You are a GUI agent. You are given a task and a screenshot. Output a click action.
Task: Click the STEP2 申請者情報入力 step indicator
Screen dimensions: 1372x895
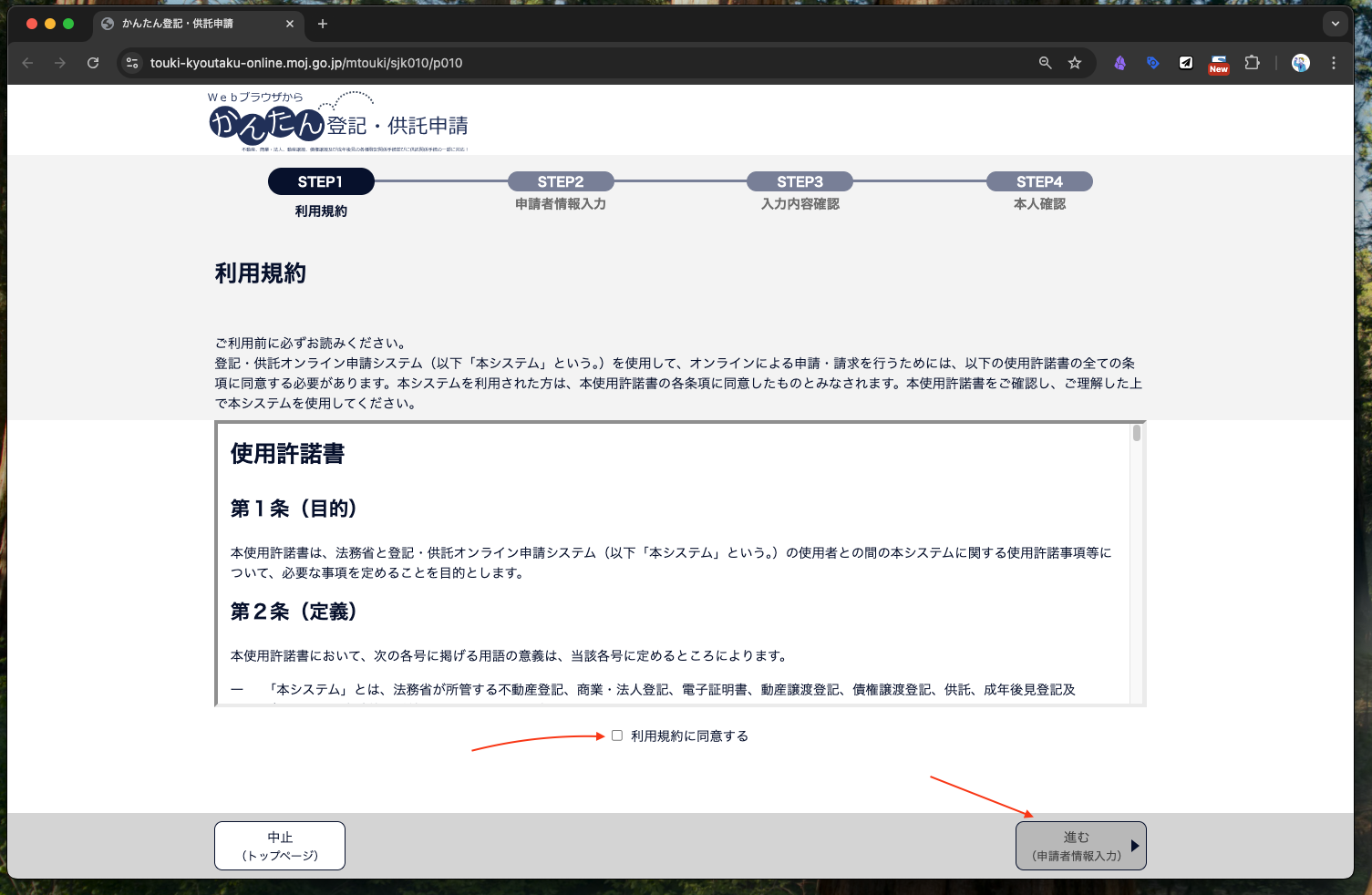(561, 182)
